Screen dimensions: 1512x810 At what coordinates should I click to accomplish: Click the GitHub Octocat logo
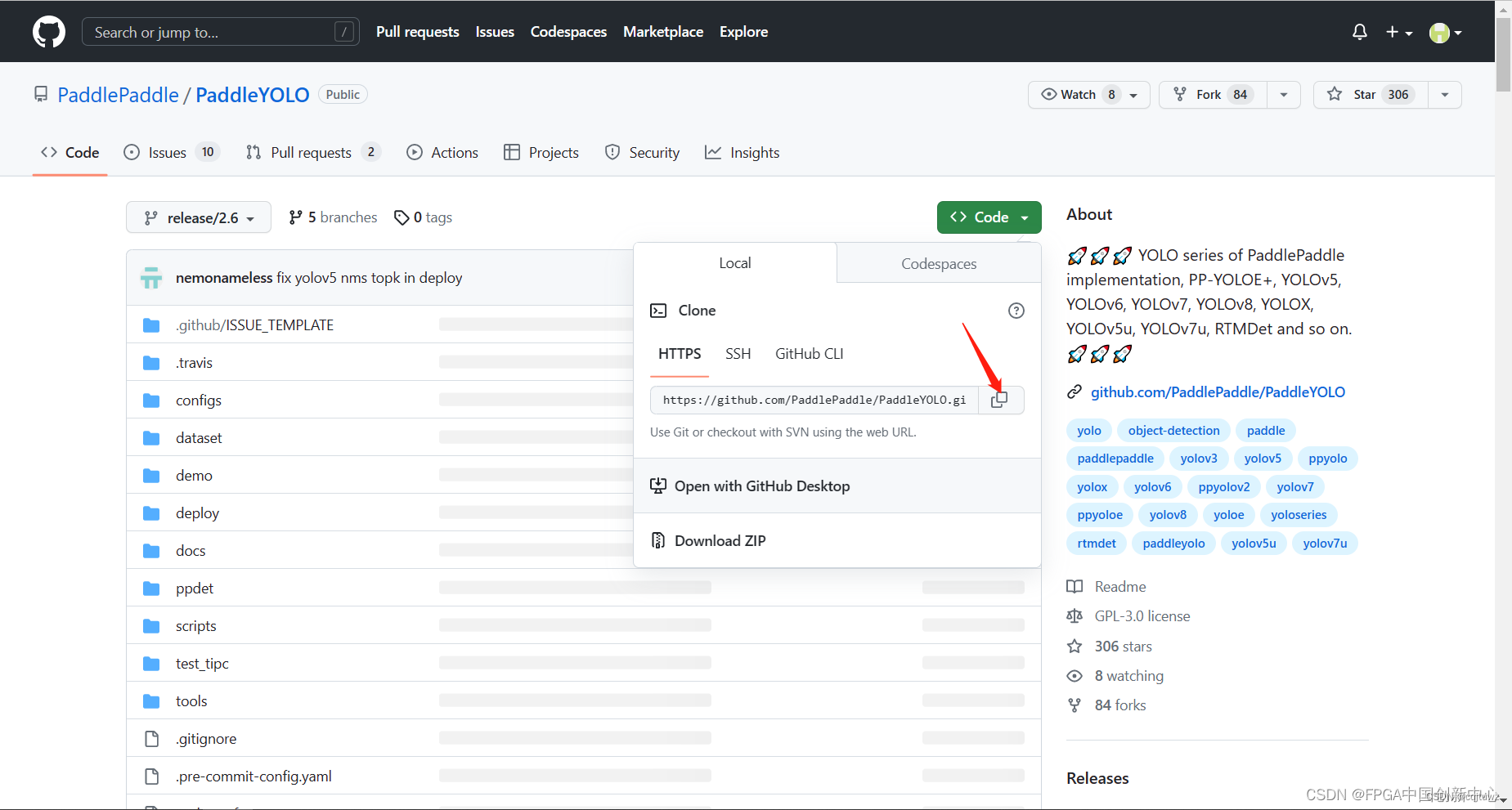coord(49,32)
